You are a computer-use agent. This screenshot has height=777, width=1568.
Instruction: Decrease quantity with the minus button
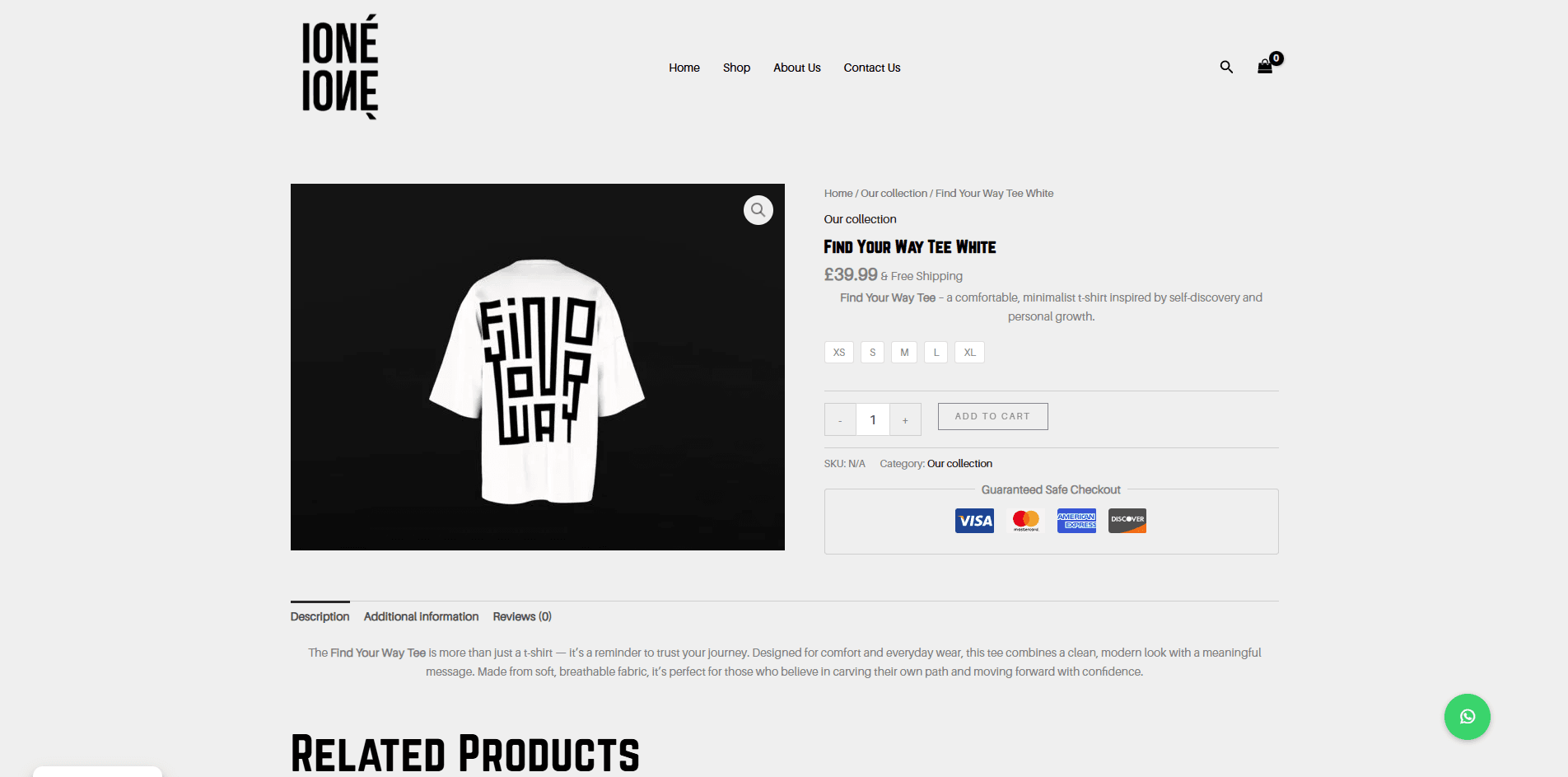click(x=840, y=420)
